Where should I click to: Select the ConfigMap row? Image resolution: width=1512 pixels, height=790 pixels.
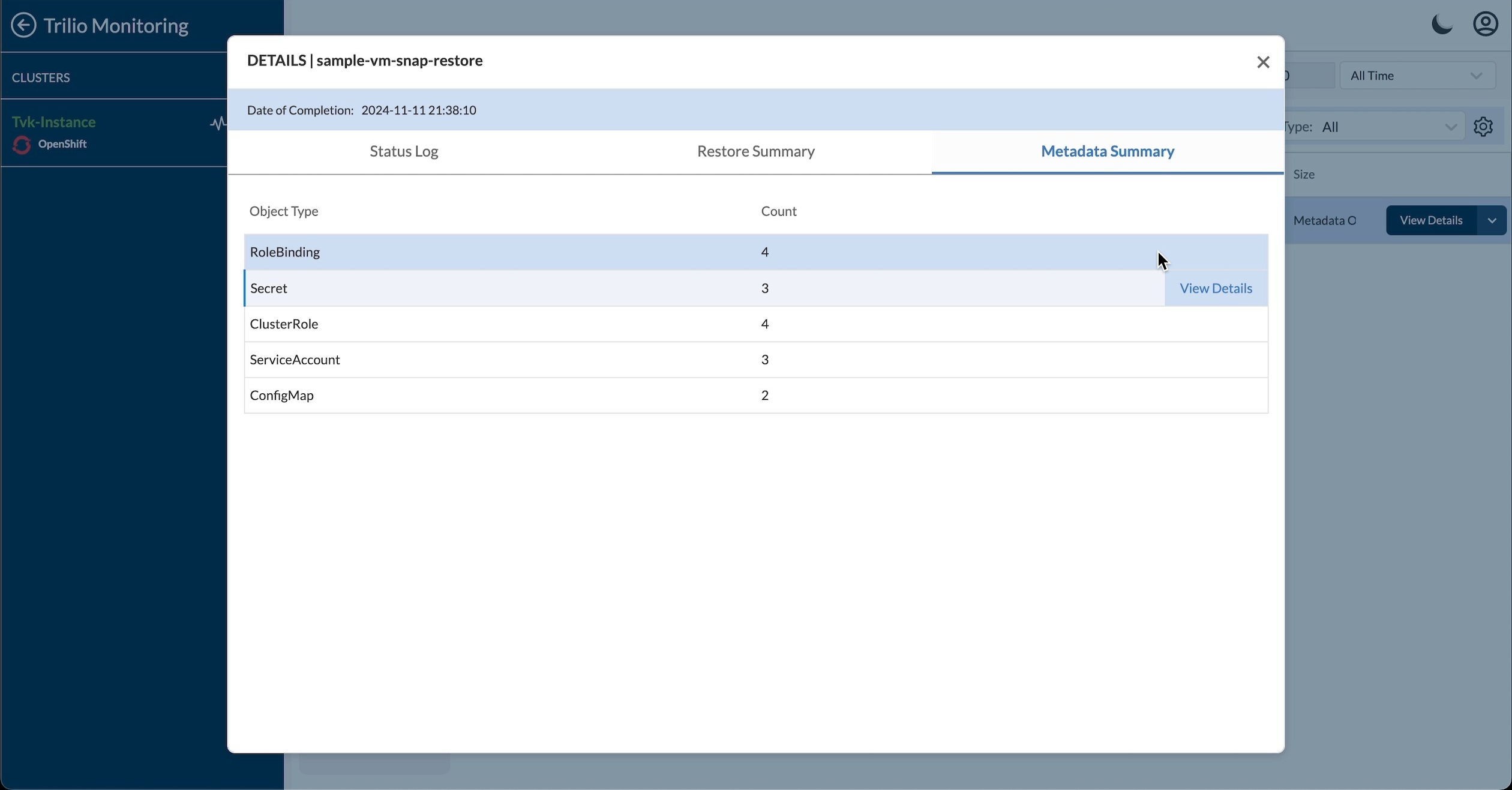(x=282, y=396)
